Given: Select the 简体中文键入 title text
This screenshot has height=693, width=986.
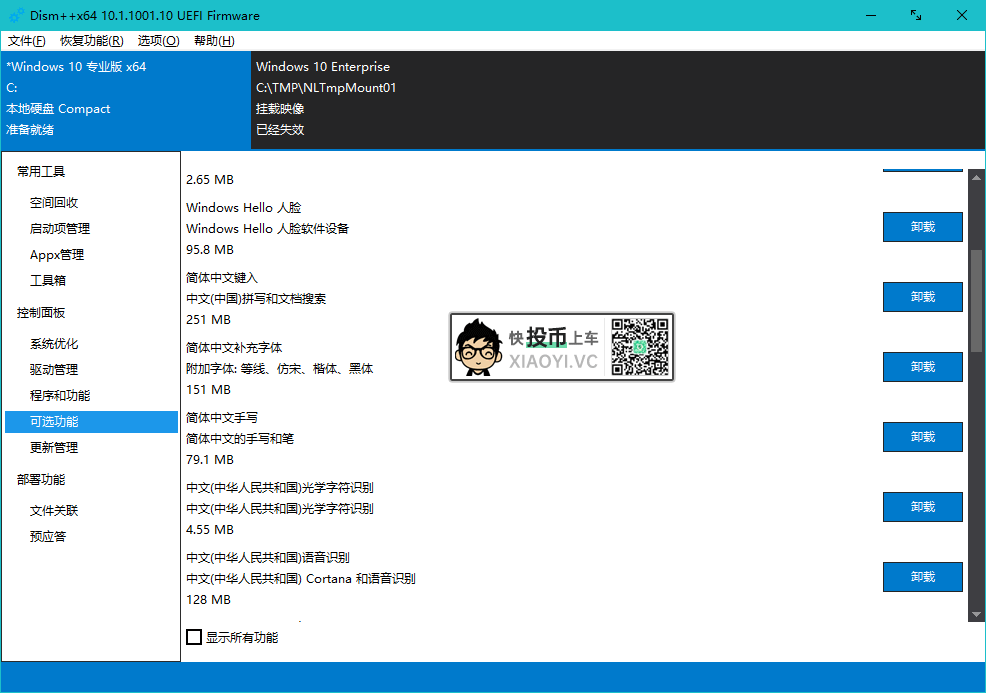Looking at the screenshot, I should coord(222,277).
